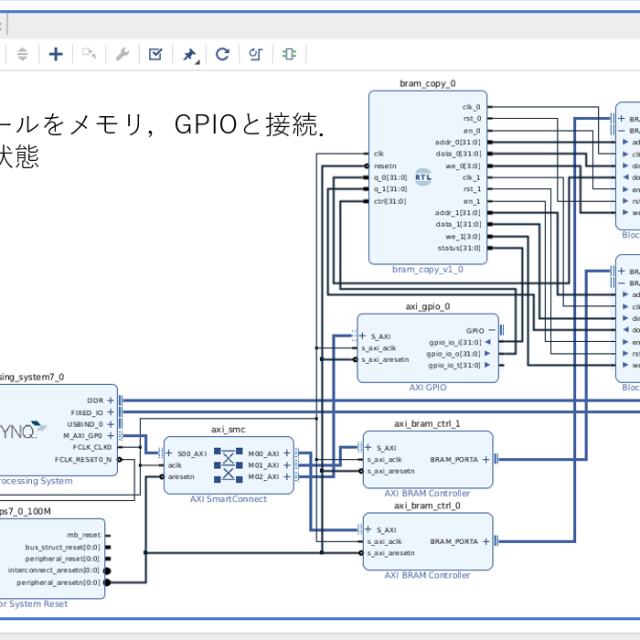Click the Validate Design checkbox icon
The height and width of the screenshot is (640, 640).
click(155, 54)
